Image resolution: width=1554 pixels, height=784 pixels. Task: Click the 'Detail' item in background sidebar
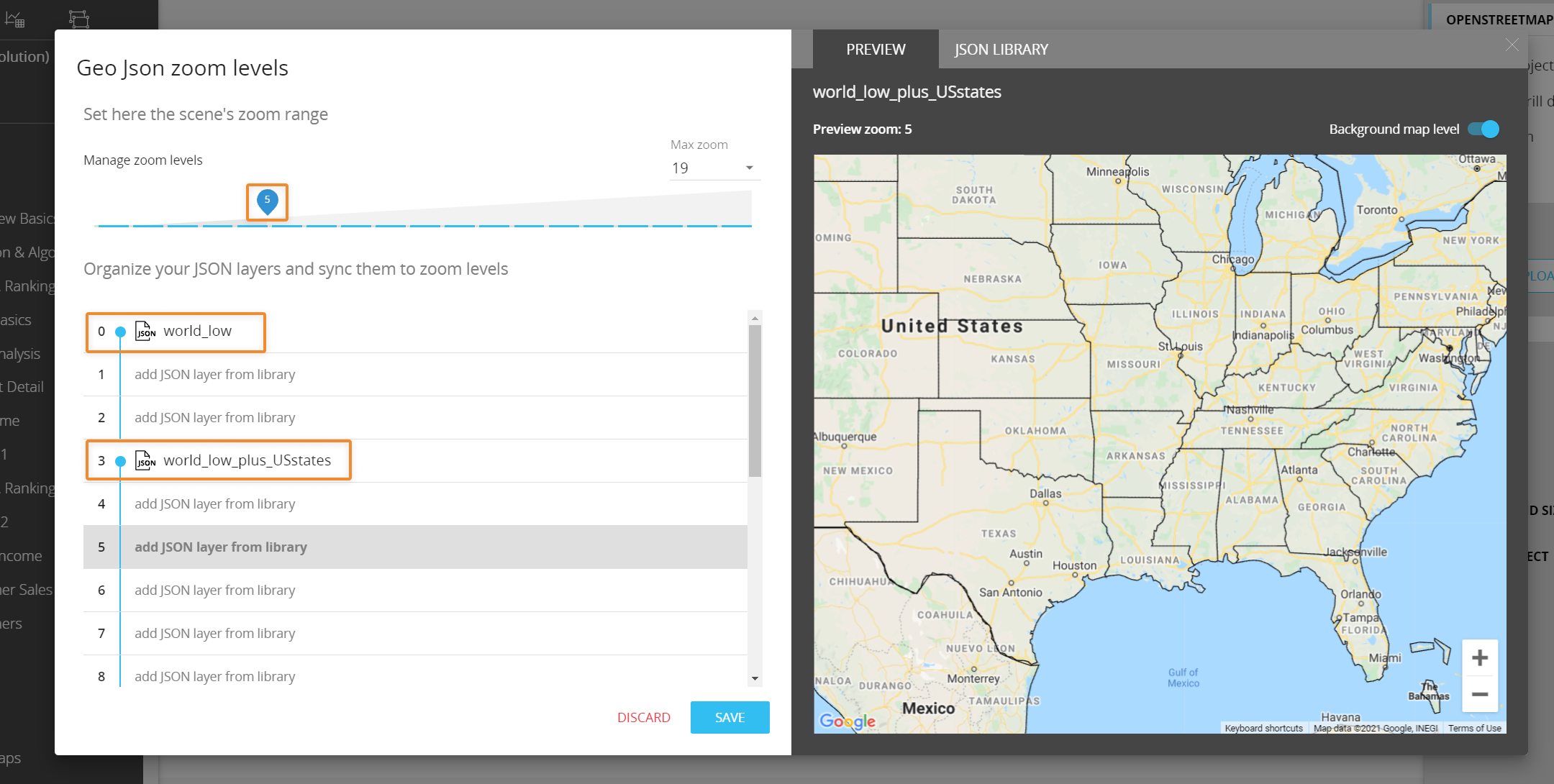click(x=23, y=387)
